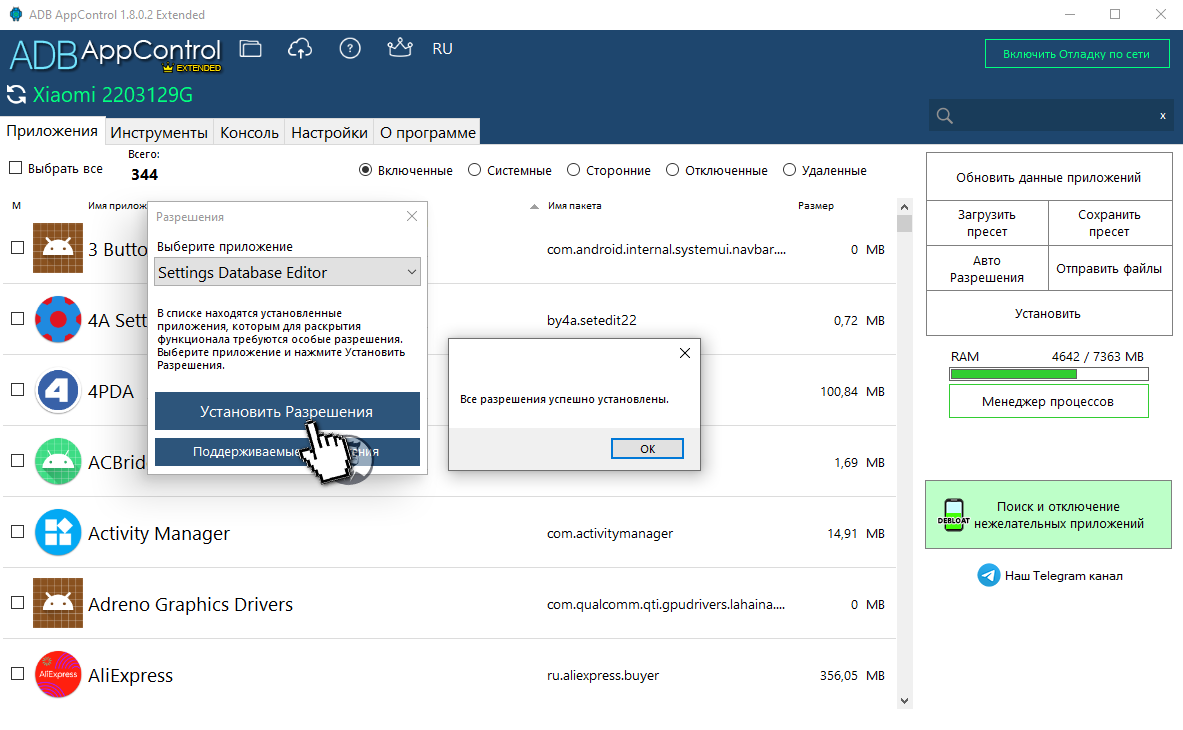1183x730 pixels.
Task: Click the ACBridge android app icon
Action: (58, 462)
